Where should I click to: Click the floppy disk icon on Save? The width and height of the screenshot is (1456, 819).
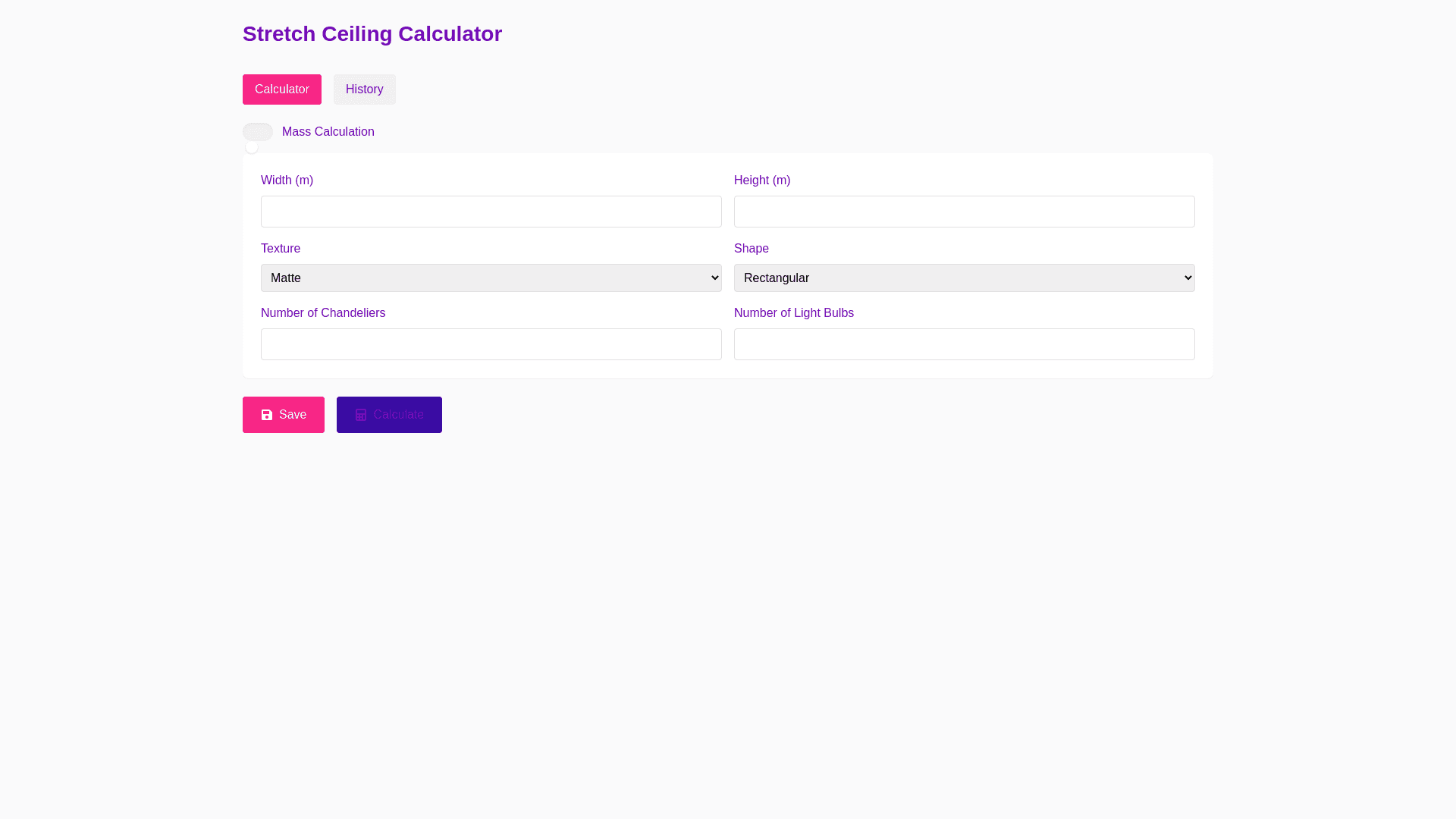267,415
